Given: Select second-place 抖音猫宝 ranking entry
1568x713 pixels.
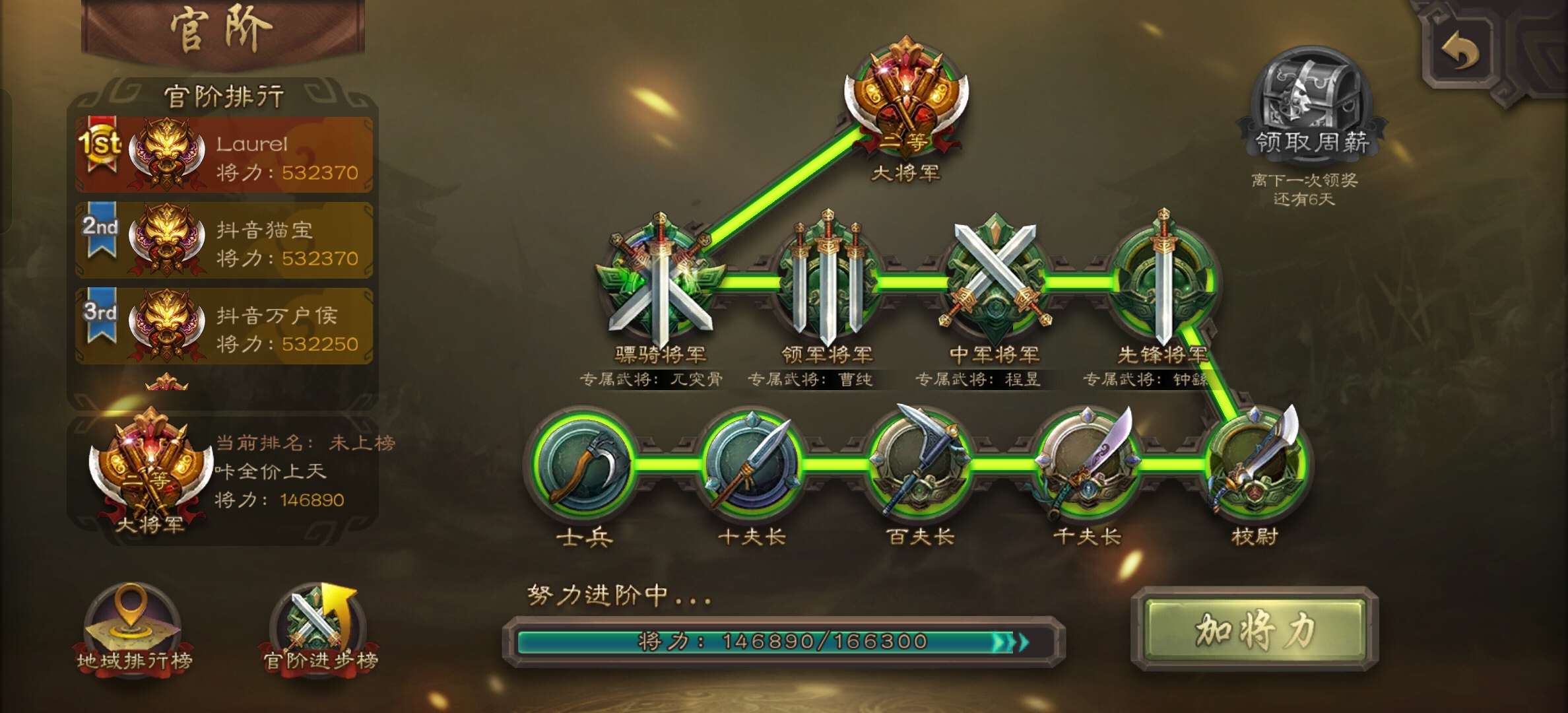Looking at the screenshot, I should [224, 240].
